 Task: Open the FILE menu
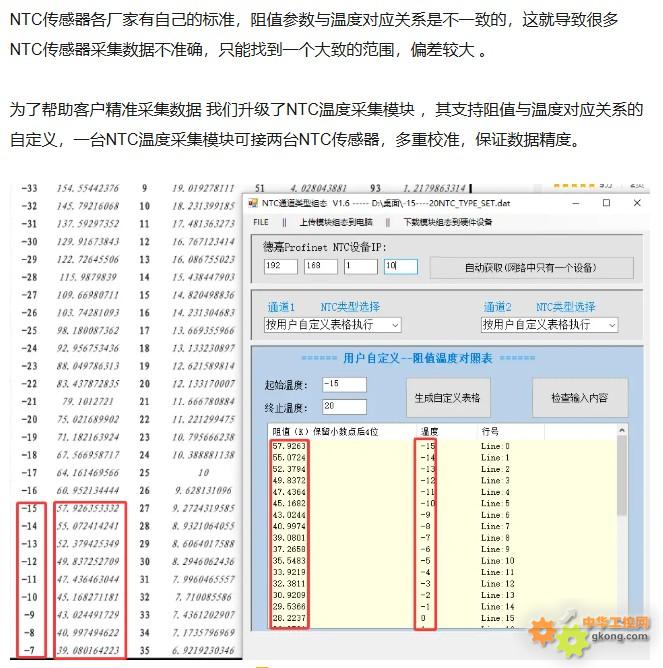tap(260, 222)
